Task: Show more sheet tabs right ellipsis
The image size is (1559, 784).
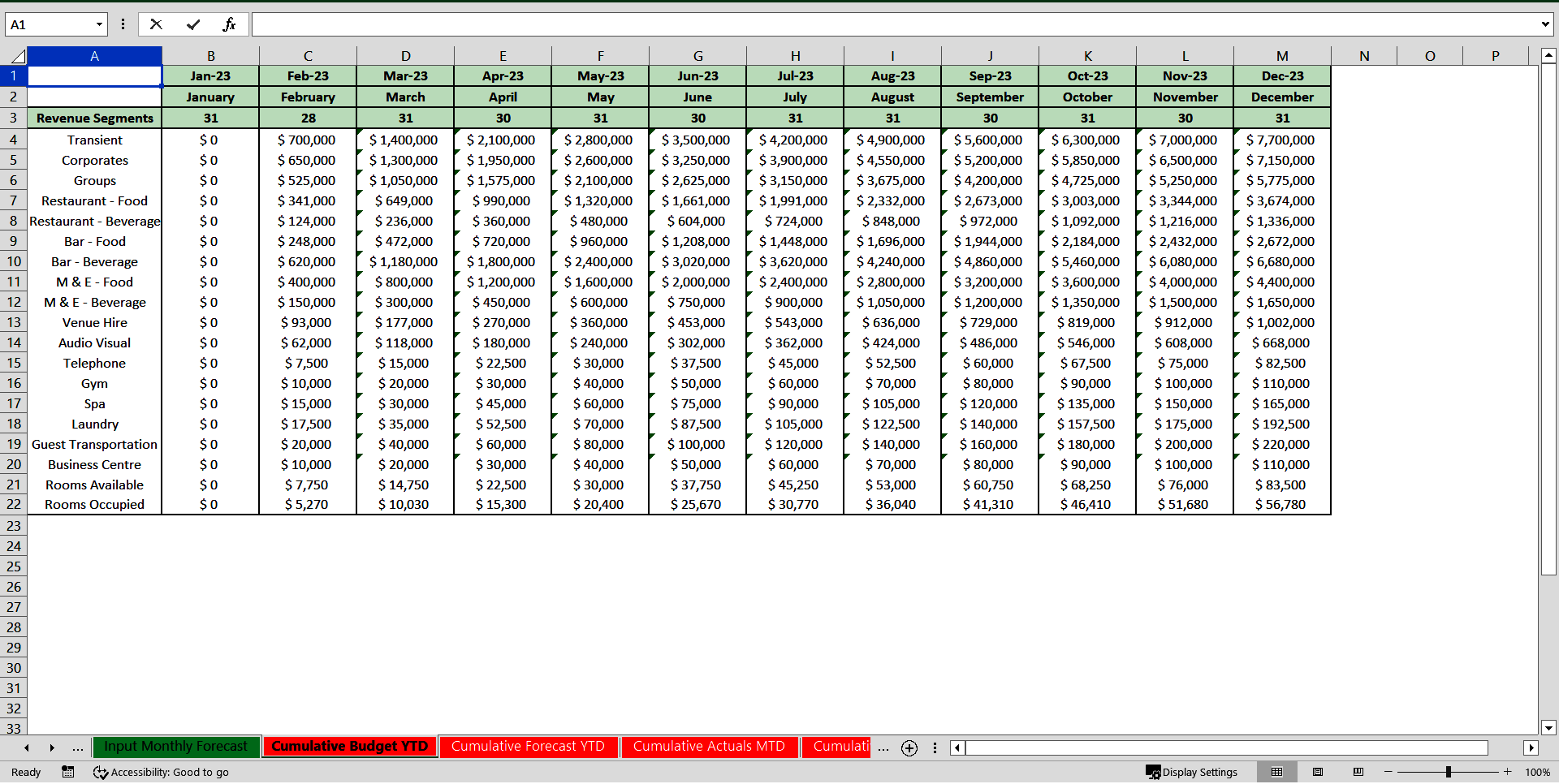Action: click(883, 747)
